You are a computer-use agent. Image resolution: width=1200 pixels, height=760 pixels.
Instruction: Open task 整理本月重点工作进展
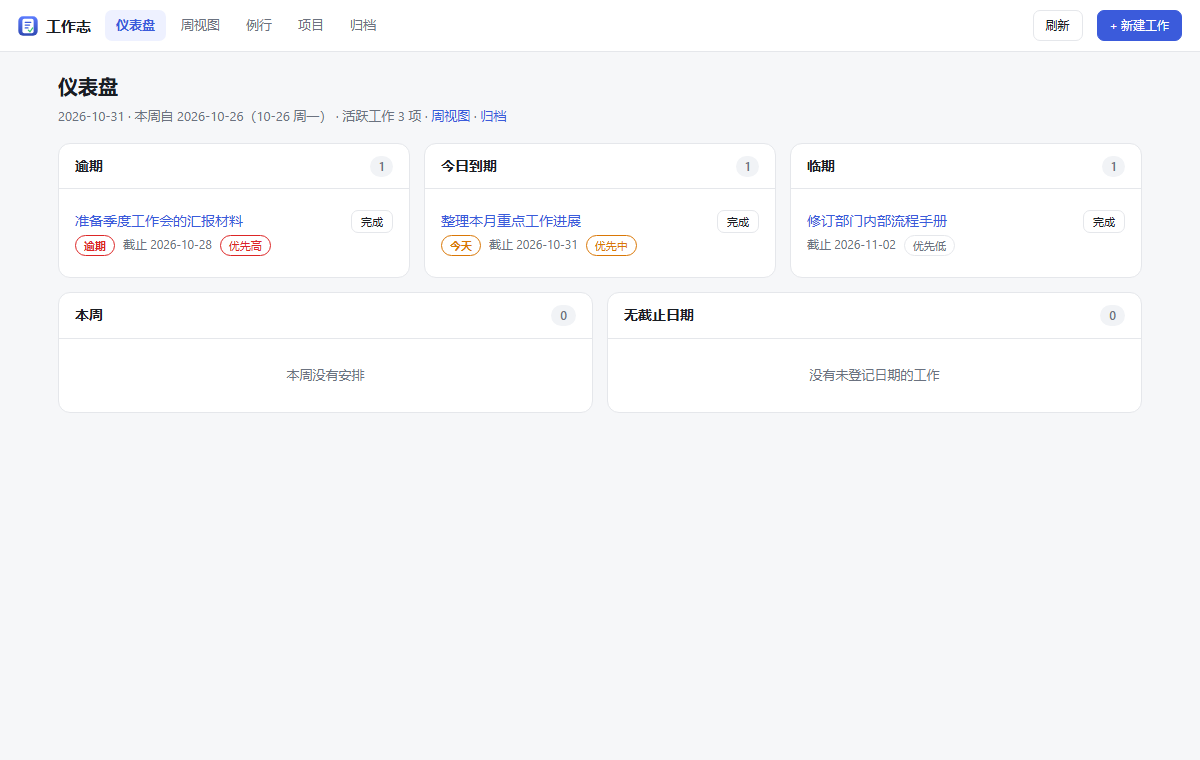click(511, 221)
